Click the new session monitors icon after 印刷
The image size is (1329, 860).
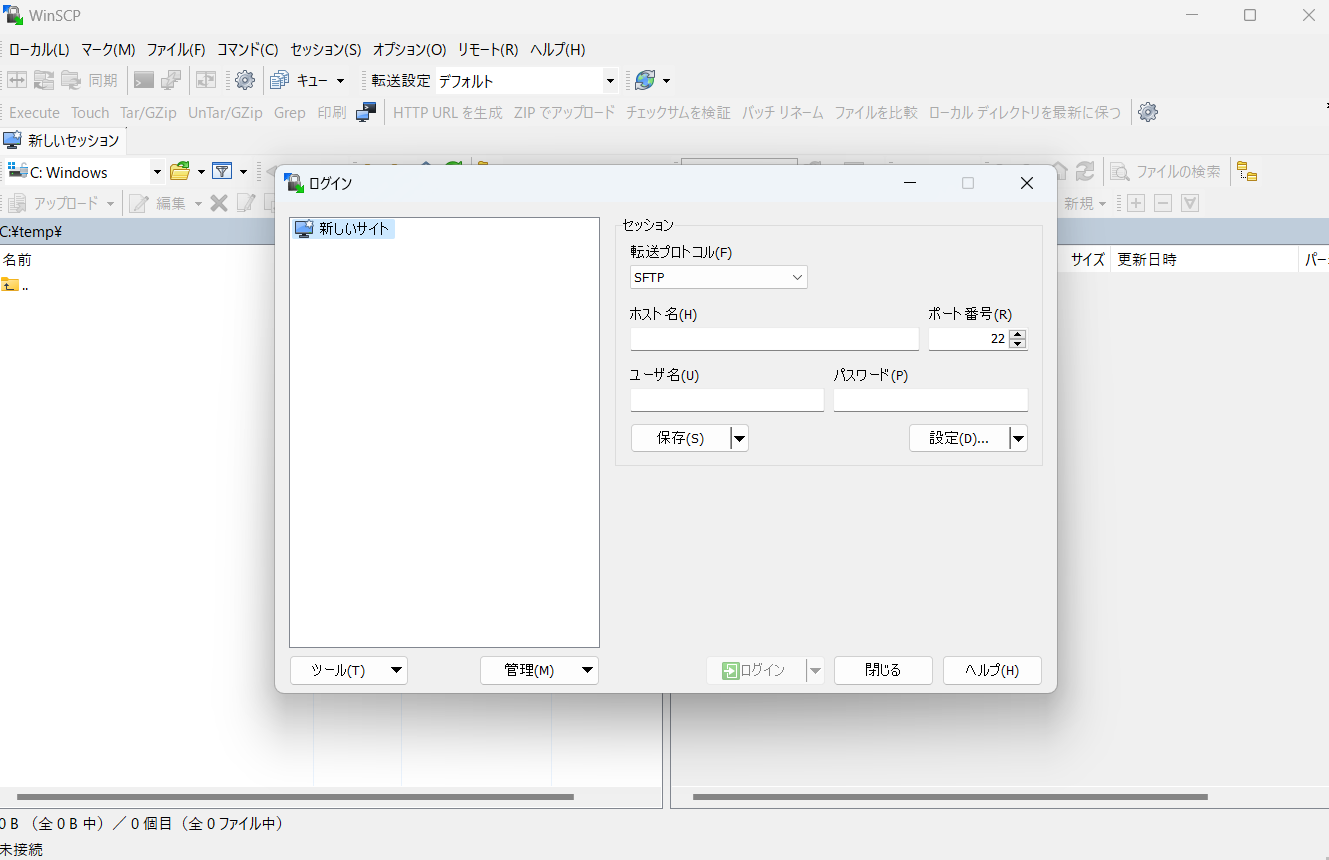coord(366,112)
